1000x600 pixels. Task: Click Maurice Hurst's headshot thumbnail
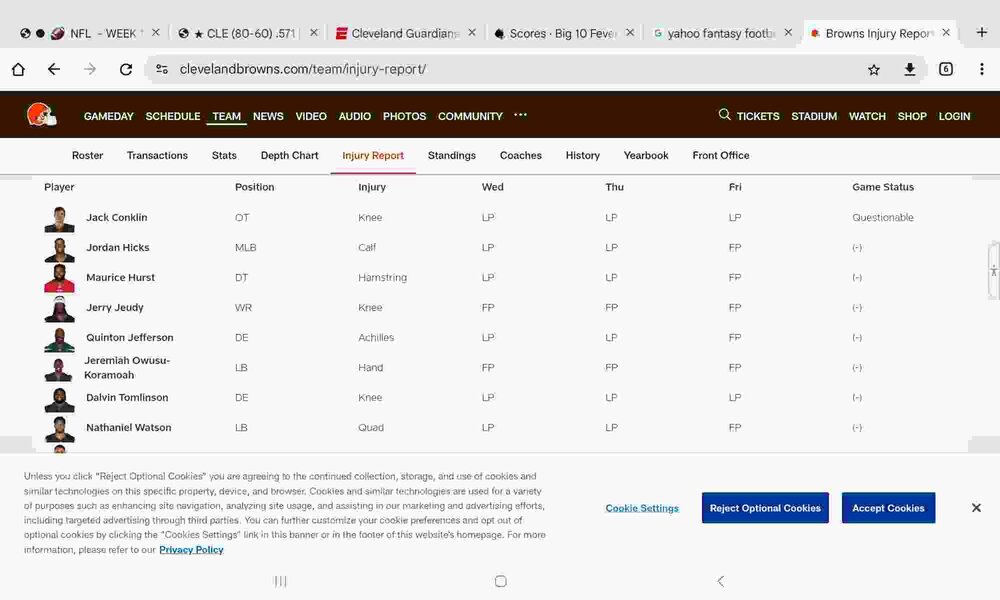pos(59,279)
